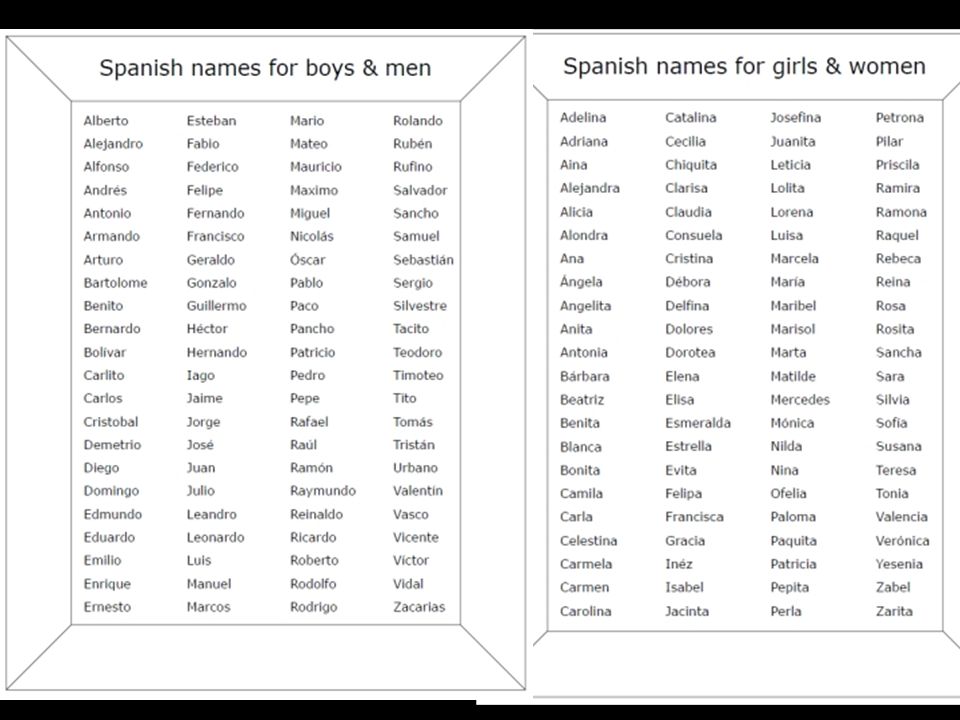Image resolution: width=960 pixels, height=720 pixels.
Task: Click the name Urbano
Action: point(416,468)
